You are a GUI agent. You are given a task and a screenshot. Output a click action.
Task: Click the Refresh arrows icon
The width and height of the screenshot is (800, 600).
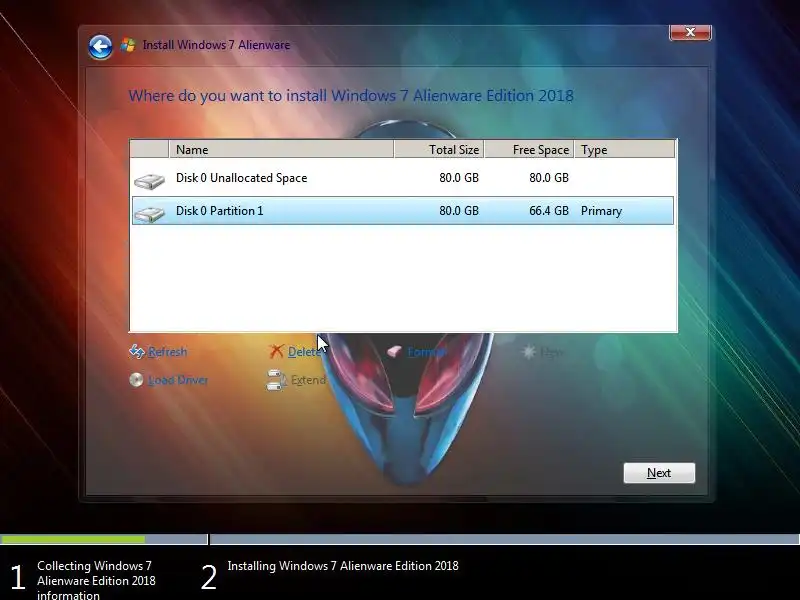coord(137,351)
